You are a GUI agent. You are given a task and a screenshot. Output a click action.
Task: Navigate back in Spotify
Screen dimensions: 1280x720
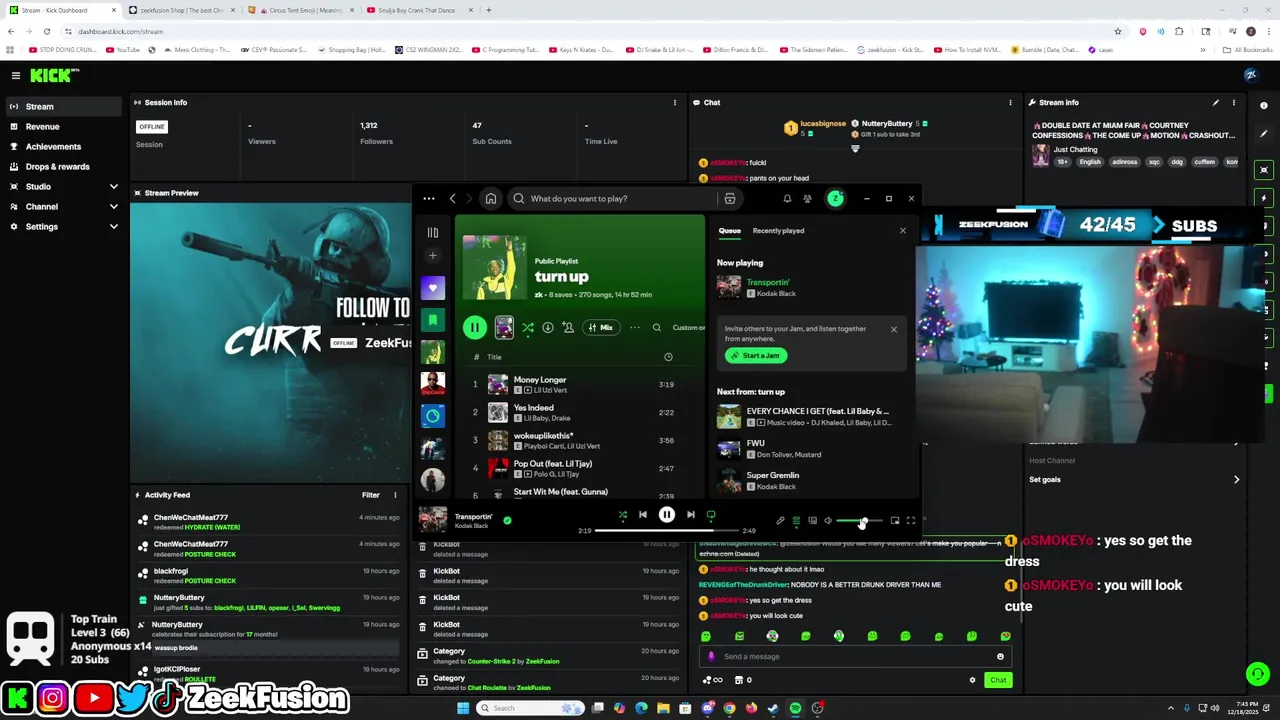pyautogui.click(x=452, y=199)
